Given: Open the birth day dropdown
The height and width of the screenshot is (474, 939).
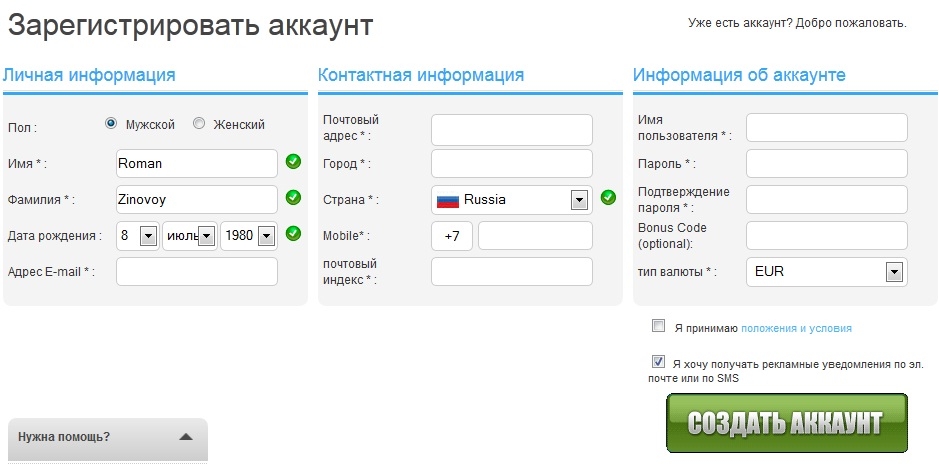Looking at the screenshot, I should (148, 236).
